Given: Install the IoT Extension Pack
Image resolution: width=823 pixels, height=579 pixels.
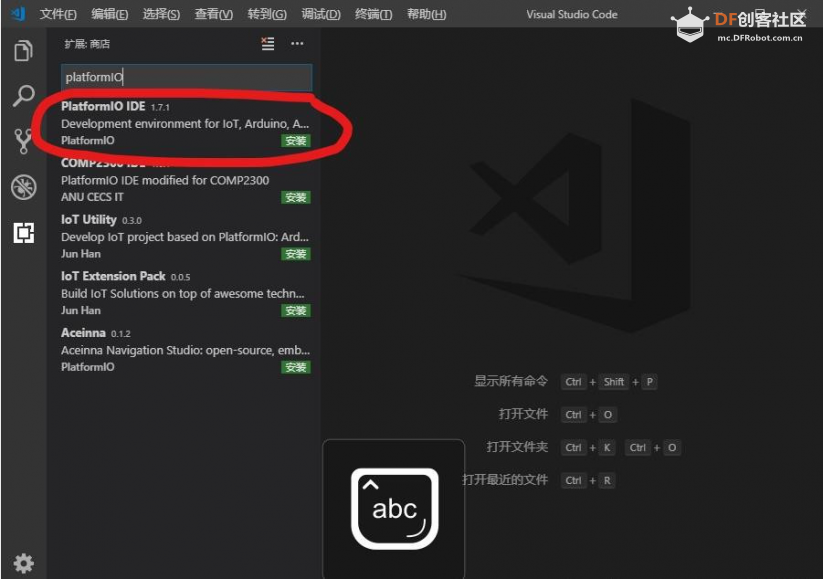Looking at the screenshot, I should click(296, 311).
